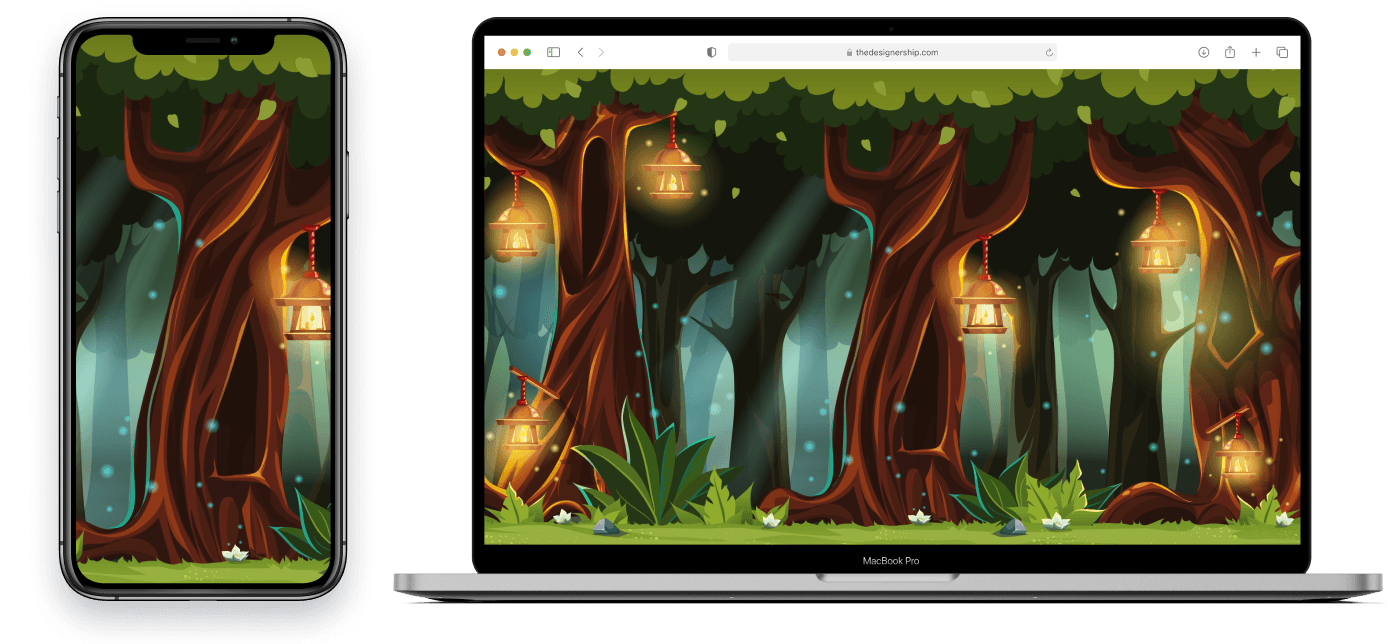This screenshot has height=644, width=1392.
Task: Click the glowing lantern on the phone screen
Action: tap(307, 308)
